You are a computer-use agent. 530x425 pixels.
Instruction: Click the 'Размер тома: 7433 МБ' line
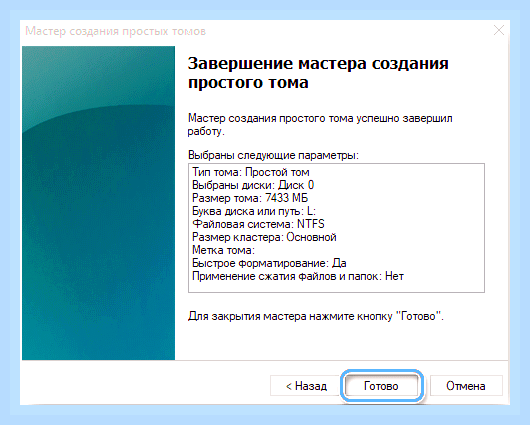pyautogui.click(x=250, y=198)
